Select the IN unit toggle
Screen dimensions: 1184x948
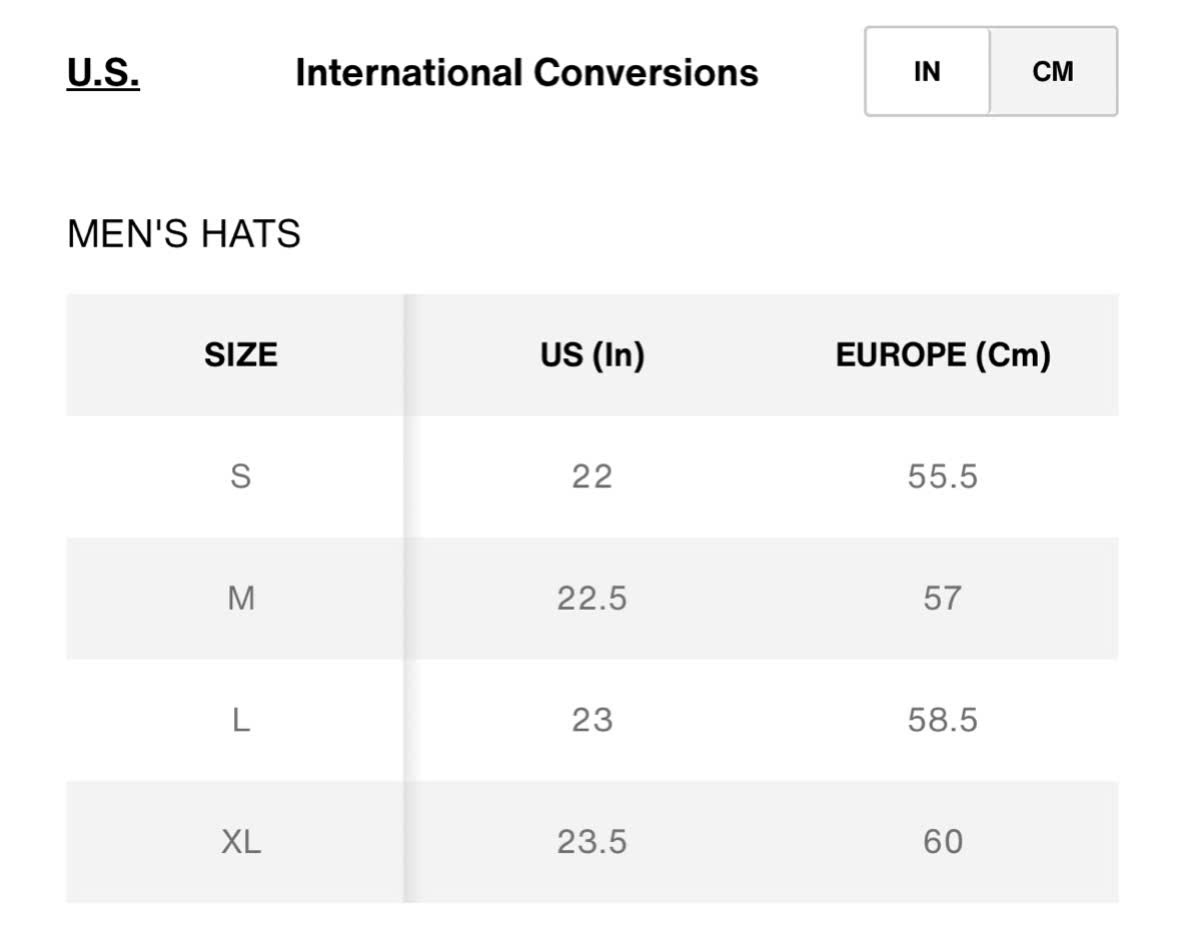(927, 72)
